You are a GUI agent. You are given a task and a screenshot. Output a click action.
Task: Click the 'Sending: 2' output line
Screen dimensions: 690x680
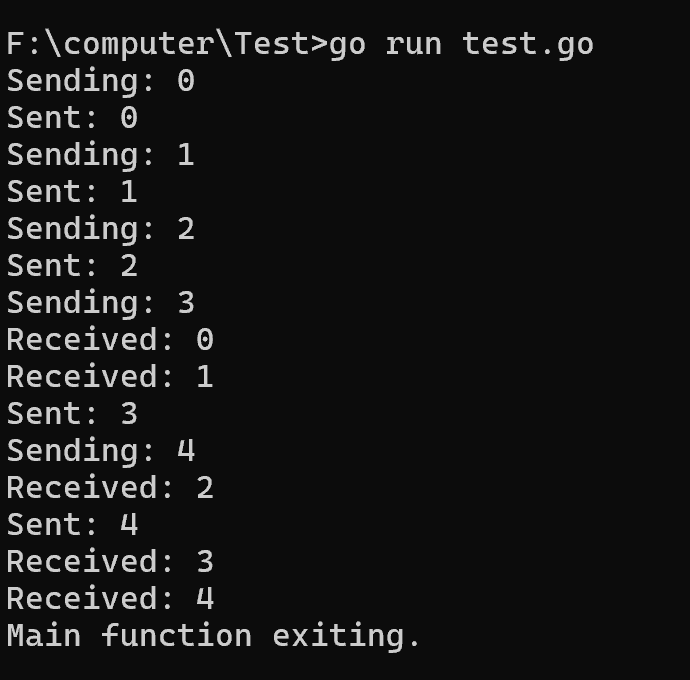[x=100, y=229]
